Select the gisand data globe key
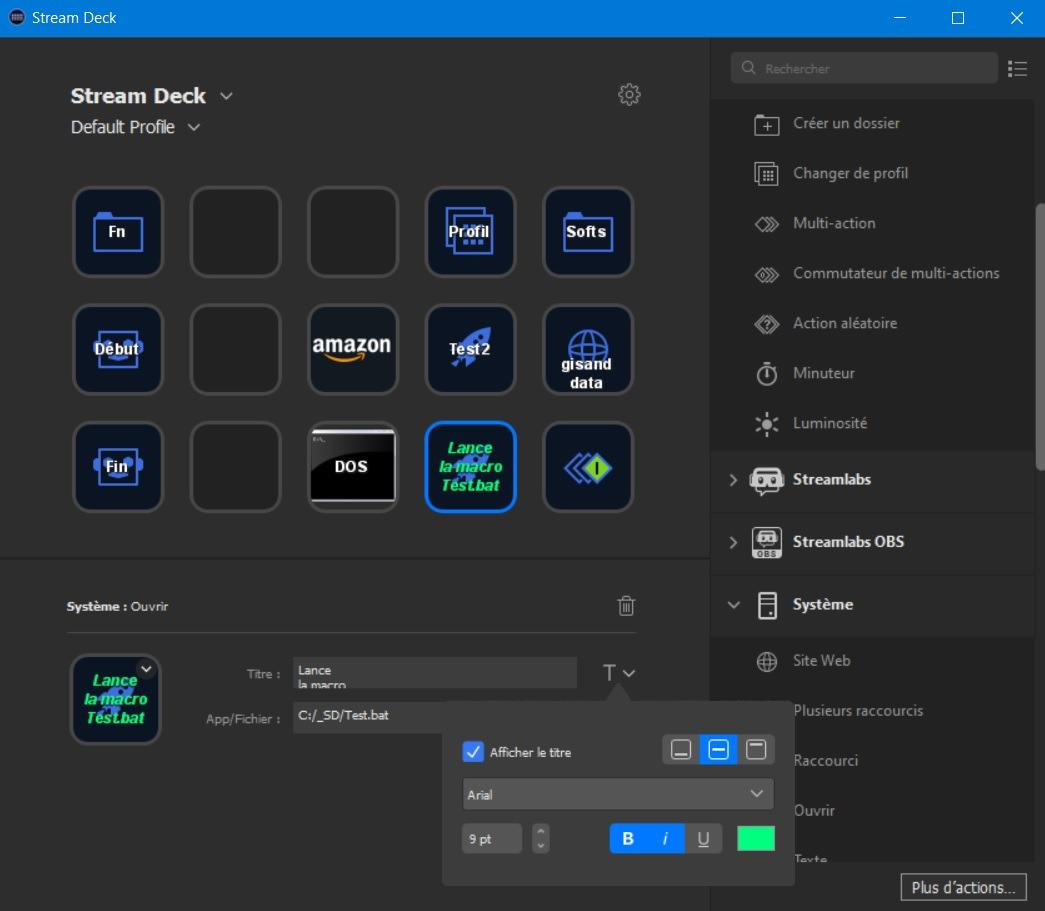The width and height of the screenshot is (1045, 911). [x=588, y=349]
